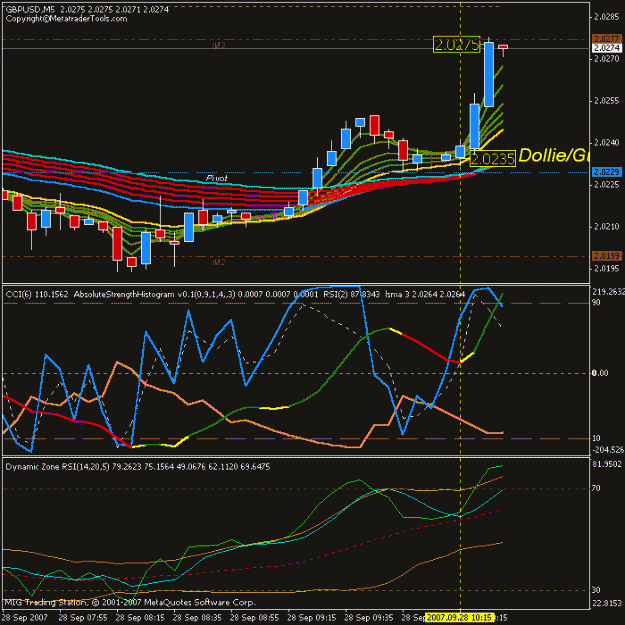This screenshot has height=625, width=625.
Task: Click the Copyright@MetatraderTools.com label
Action: click(66, 19)
